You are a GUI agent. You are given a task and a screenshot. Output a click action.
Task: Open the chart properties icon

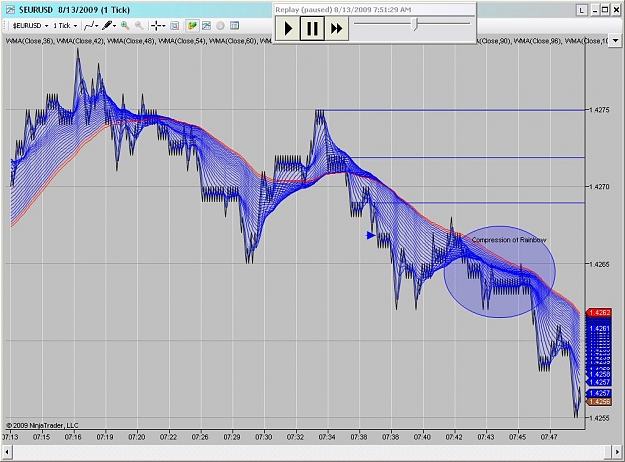[234, 26]
